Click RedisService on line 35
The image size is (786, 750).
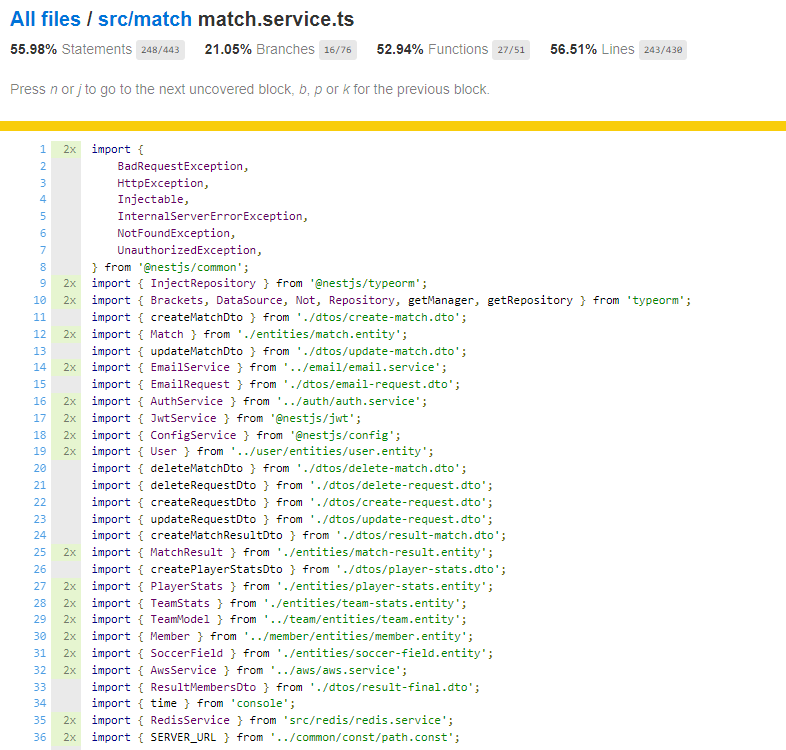(190, 721)
